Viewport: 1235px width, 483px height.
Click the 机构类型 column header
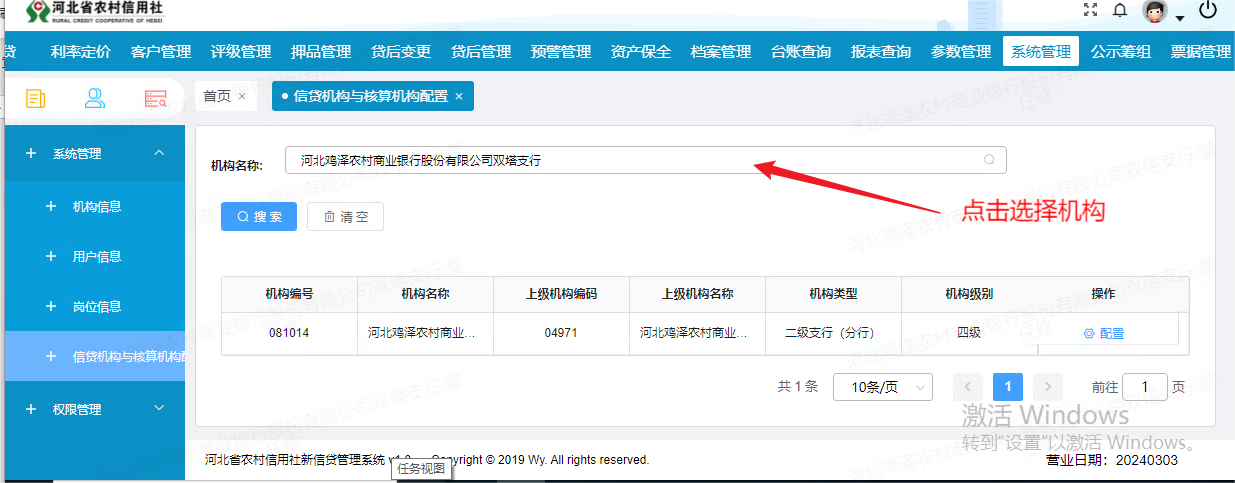point(833,294)
